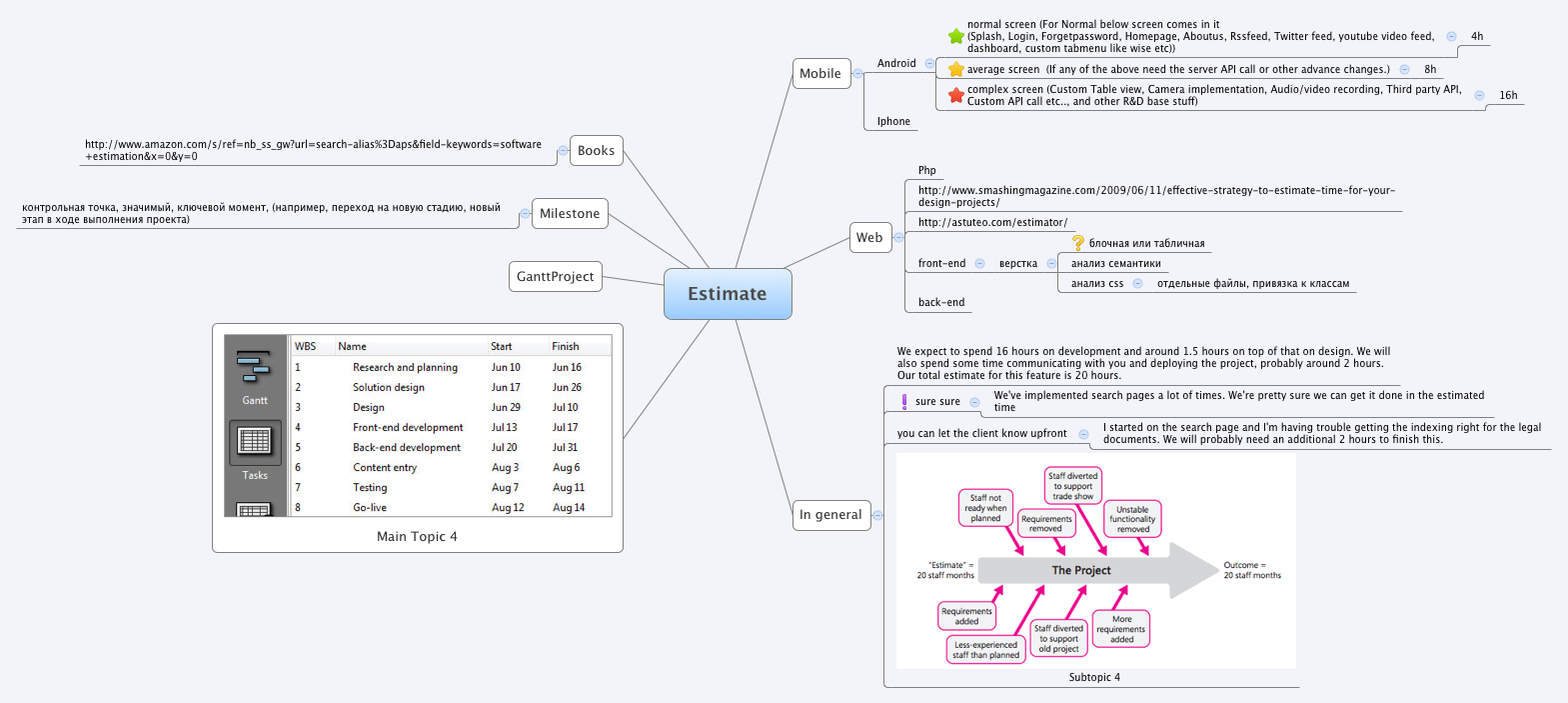Image resolution: width=1568 pixels, height=703 pixels.
Task: Collapse the анализ css subtopic
Action: pyautogui.click(x=1137, y=283)
